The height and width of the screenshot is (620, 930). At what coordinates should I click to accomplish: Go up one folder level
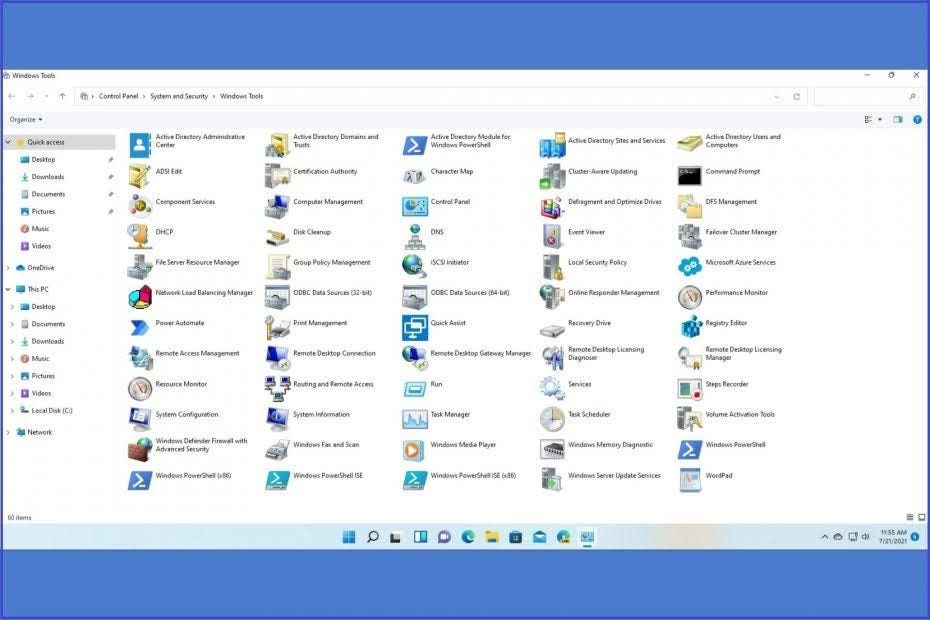[x=62, y=96]
